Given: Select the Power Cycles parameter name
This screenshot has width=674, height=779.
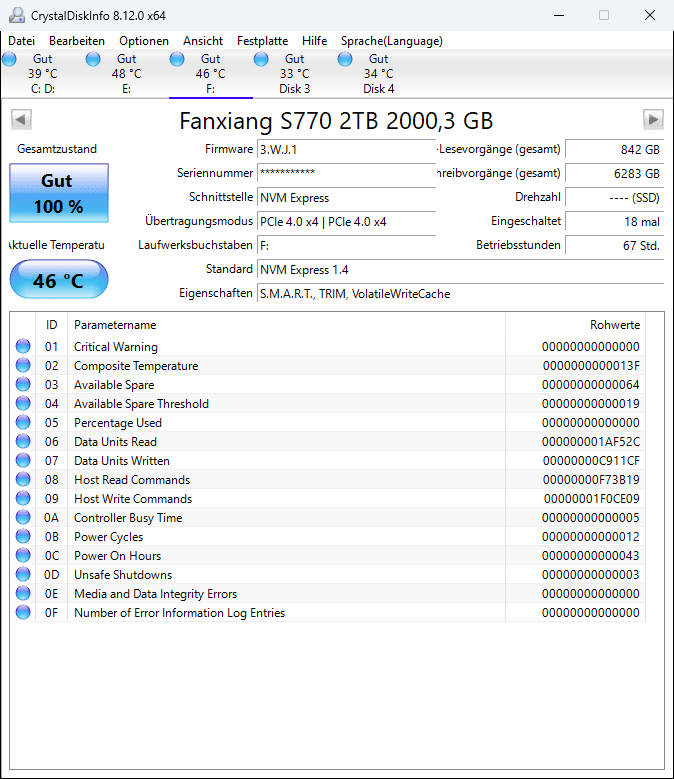Looking at the screenshot, I should click(x=108, y=537).
